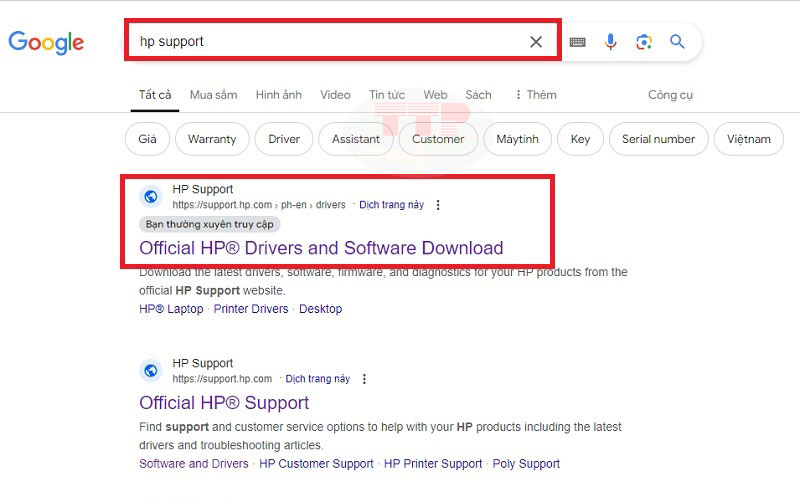Open three-dot menu of second HP result
This screenshot has height=501, width=800.
(364, 379)
